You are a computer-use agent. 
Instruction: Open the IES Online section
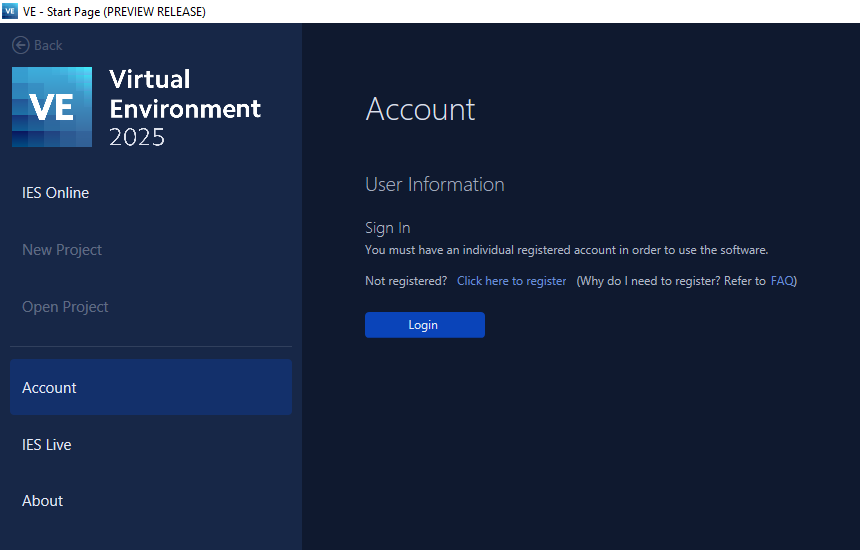click(56, 193)
